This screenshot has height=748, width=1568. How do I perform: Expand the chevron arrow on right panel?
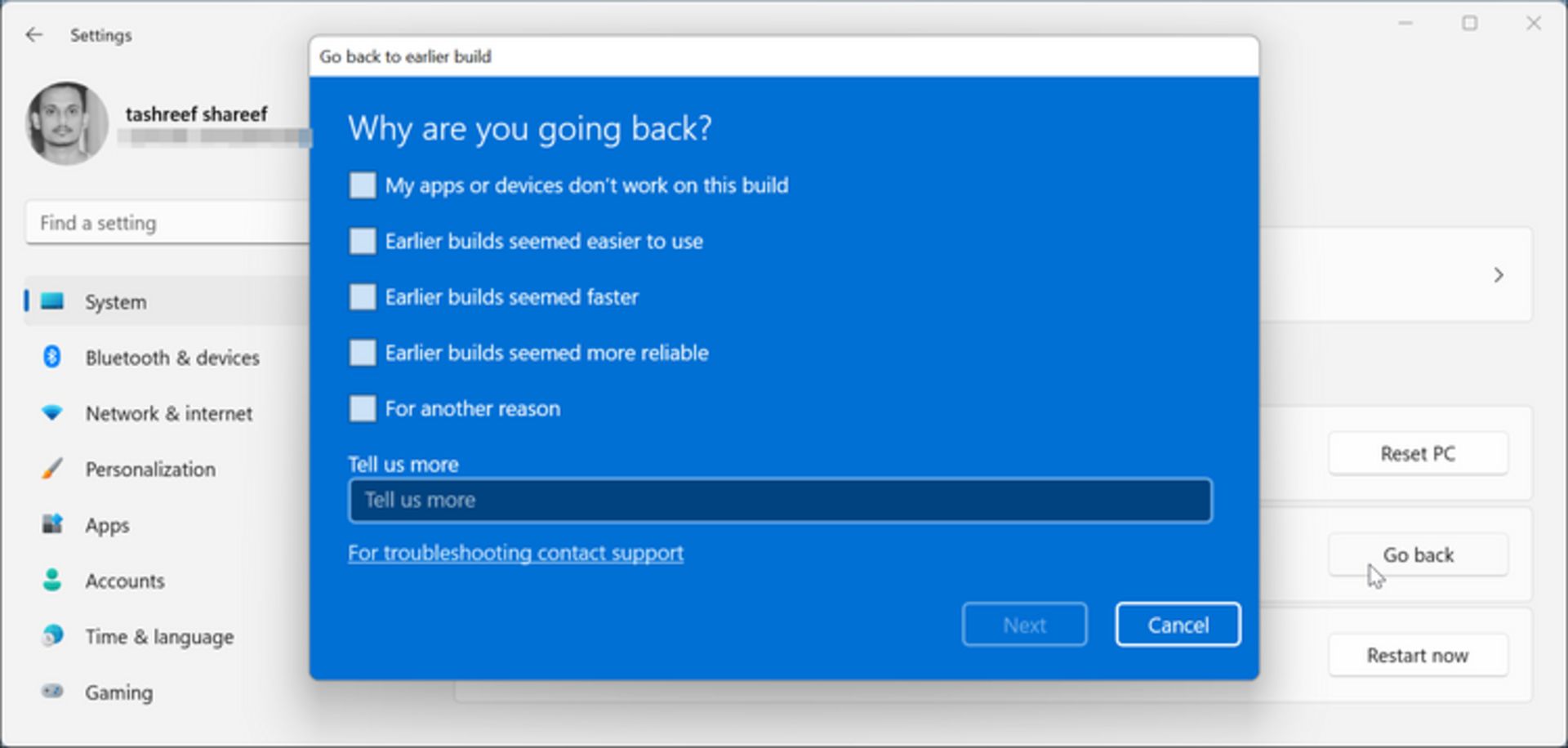pyautogui.click(x=1498, y=275)
